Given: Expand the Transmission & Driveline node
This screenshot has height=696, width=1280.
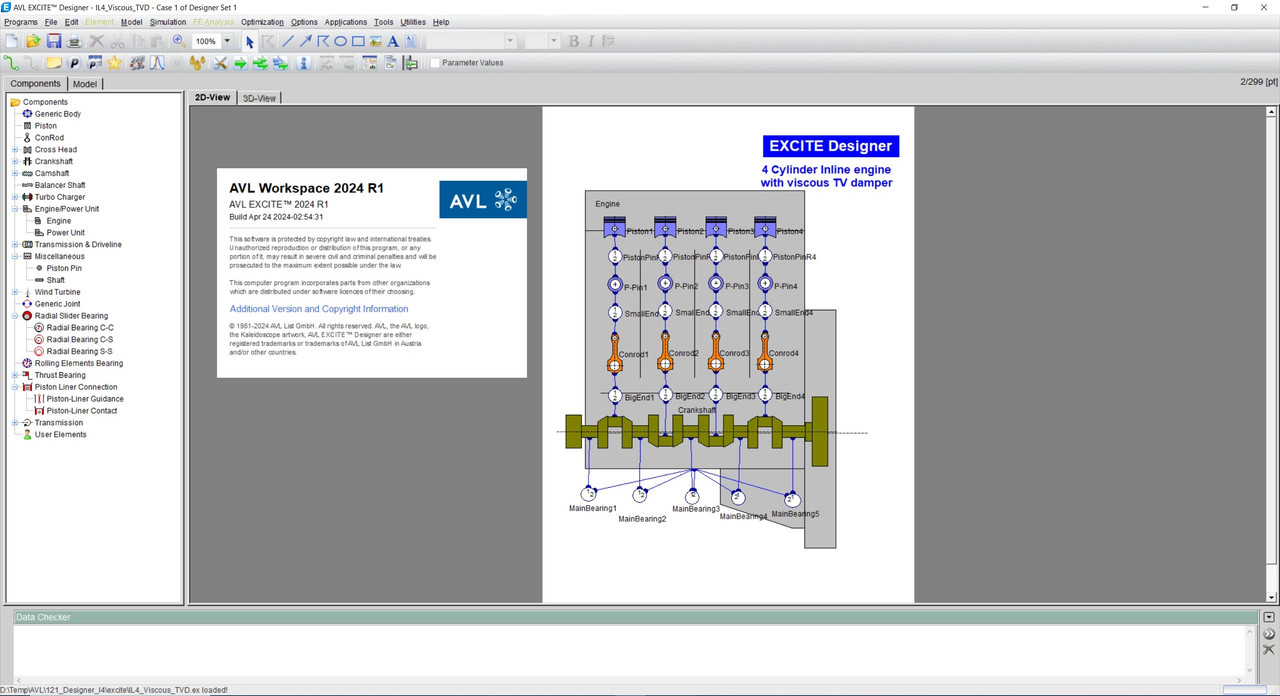Looking at the screenshot, I should pyautogui.click(x=15, y=244).
